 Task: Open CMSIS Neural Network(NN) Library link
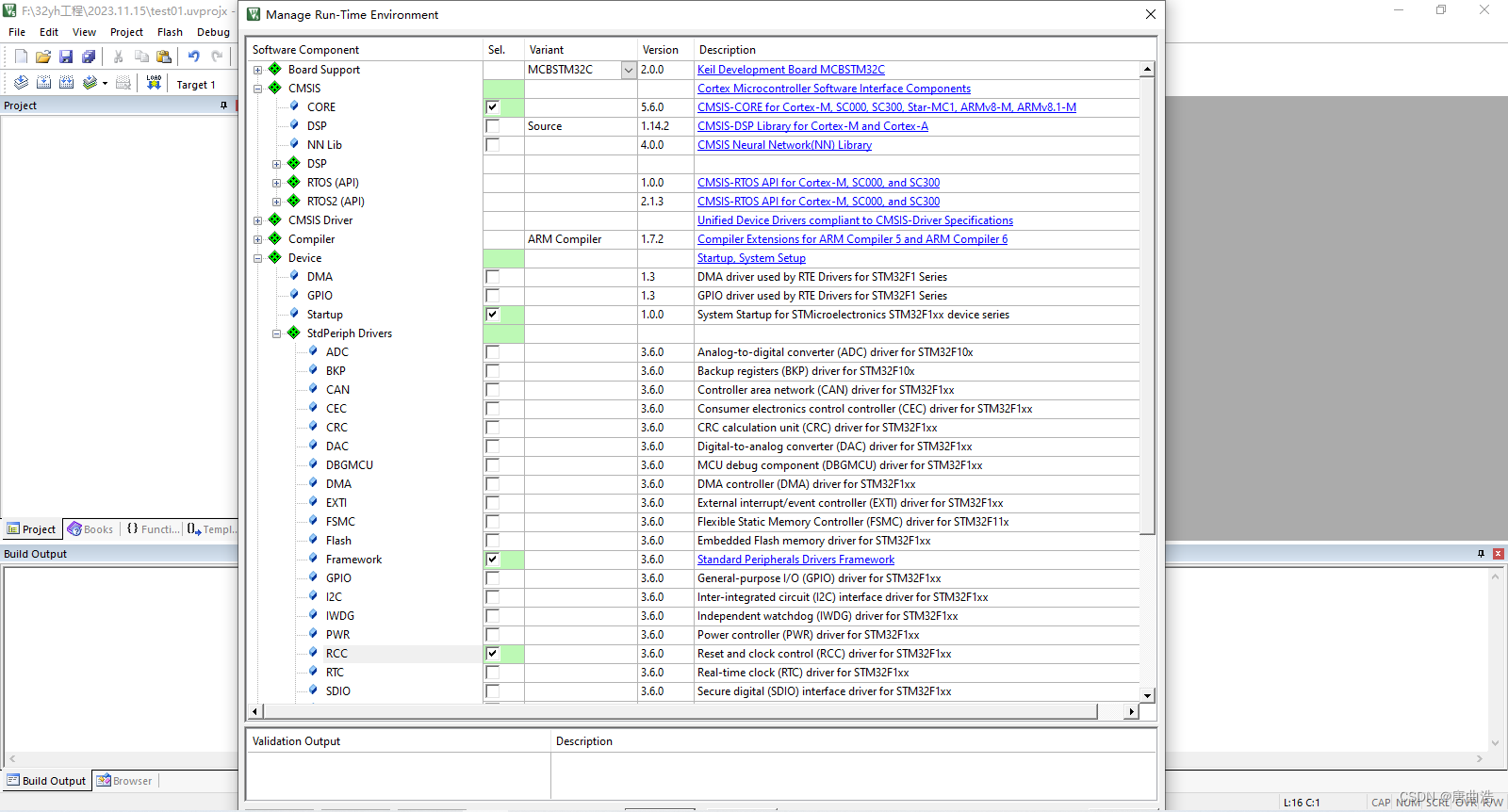point(784,145)
